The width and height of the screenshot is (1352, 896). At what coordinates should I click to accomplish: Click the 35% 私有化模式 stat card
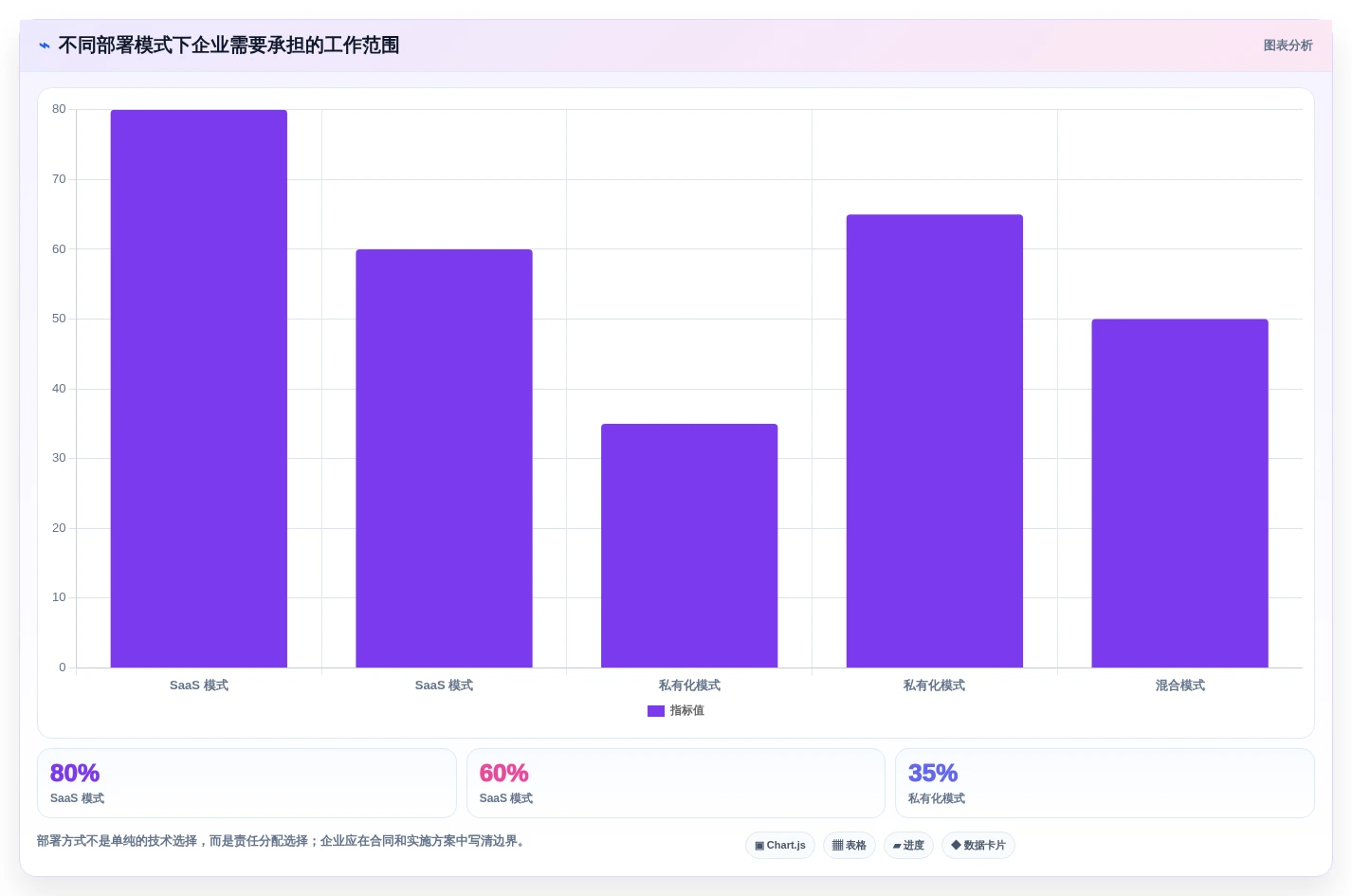[x=1105, y=783]
